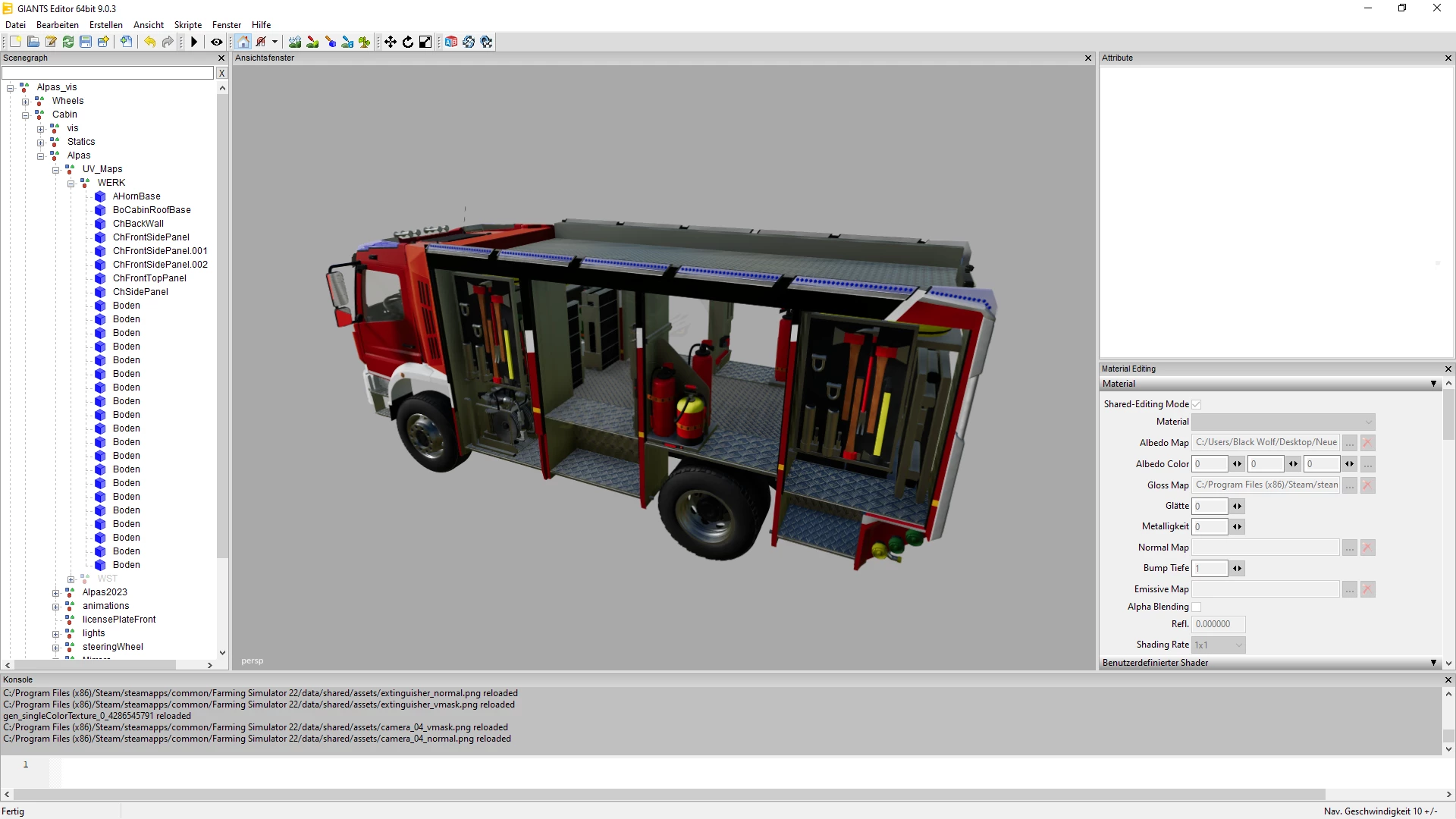Enable the Alpha Blending checkbox
The image size is (1456, 819).
pos(1197,607)
